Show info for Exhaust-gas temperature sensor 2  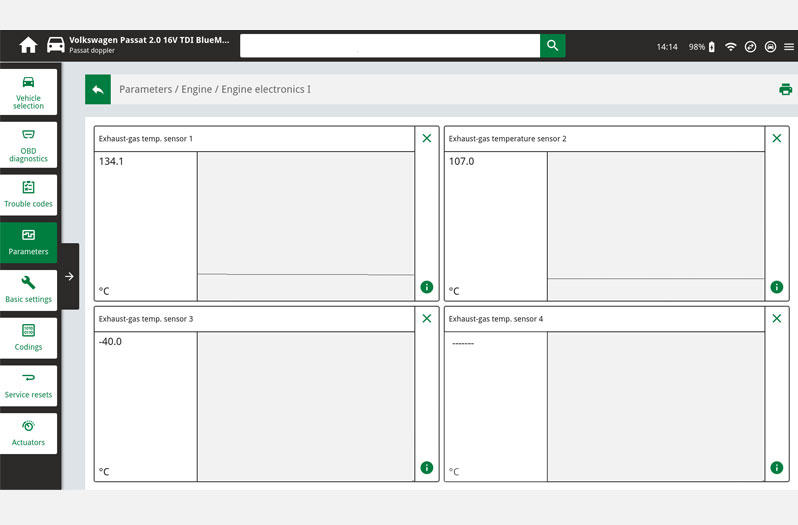[776, 287]
